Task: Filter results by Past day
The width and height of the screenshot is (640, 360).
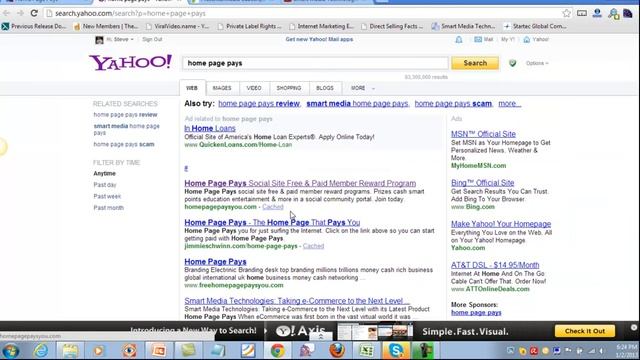Action: pyautogui.click(x=105, y=185)
